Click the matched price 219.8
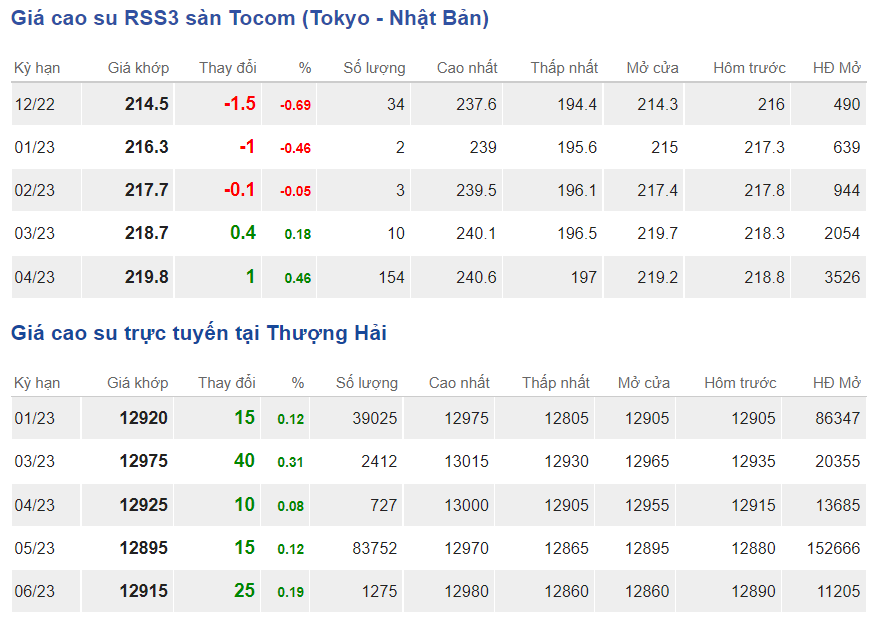This screenshot has height=628, width=880. click(147, 277)
